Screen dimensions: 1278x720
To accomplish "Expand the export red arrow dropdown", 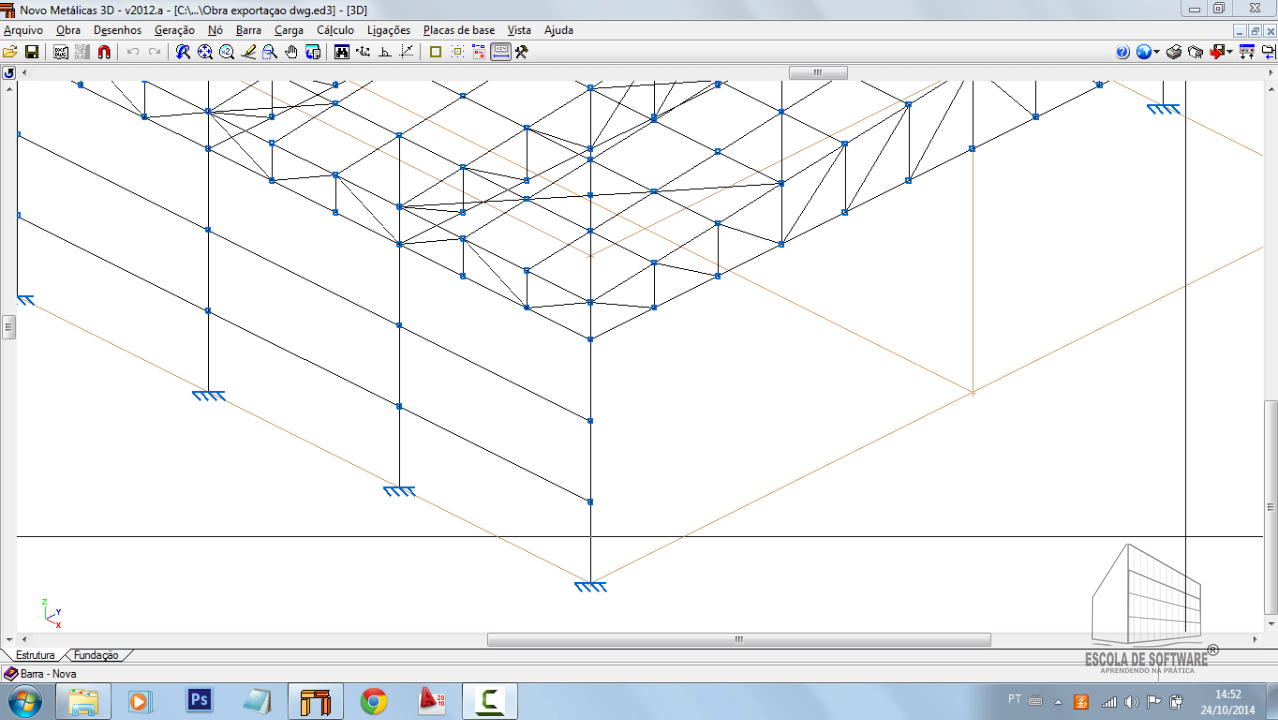I will [1229, 52].
